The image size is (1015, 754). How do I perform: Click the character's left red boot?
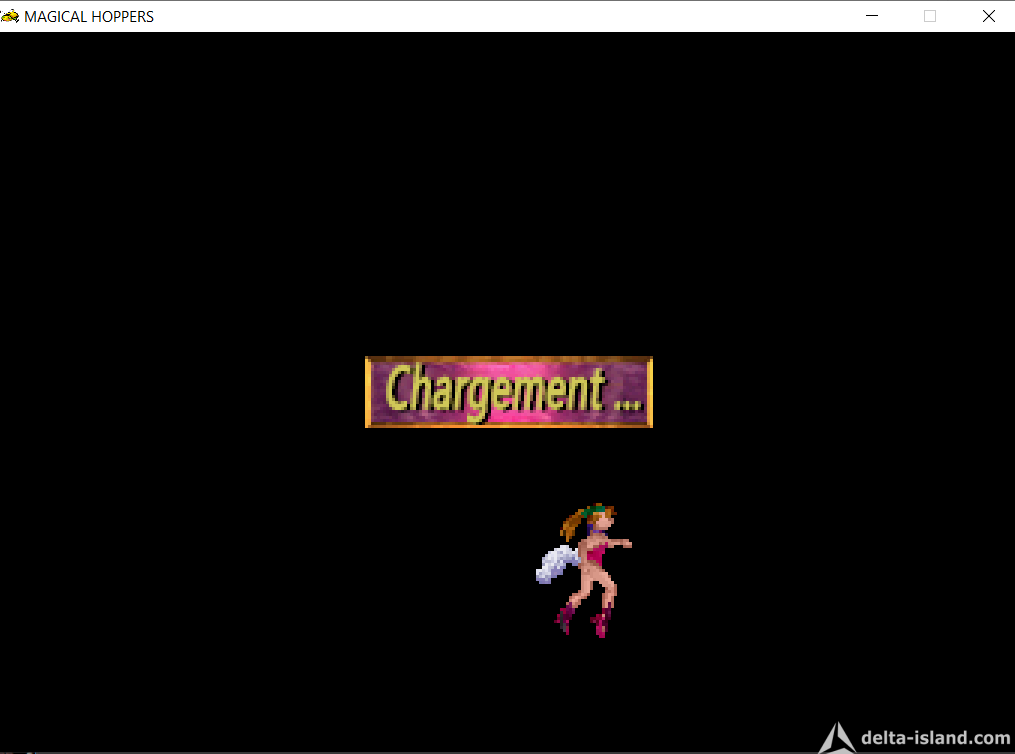click(x=564, y=618)
